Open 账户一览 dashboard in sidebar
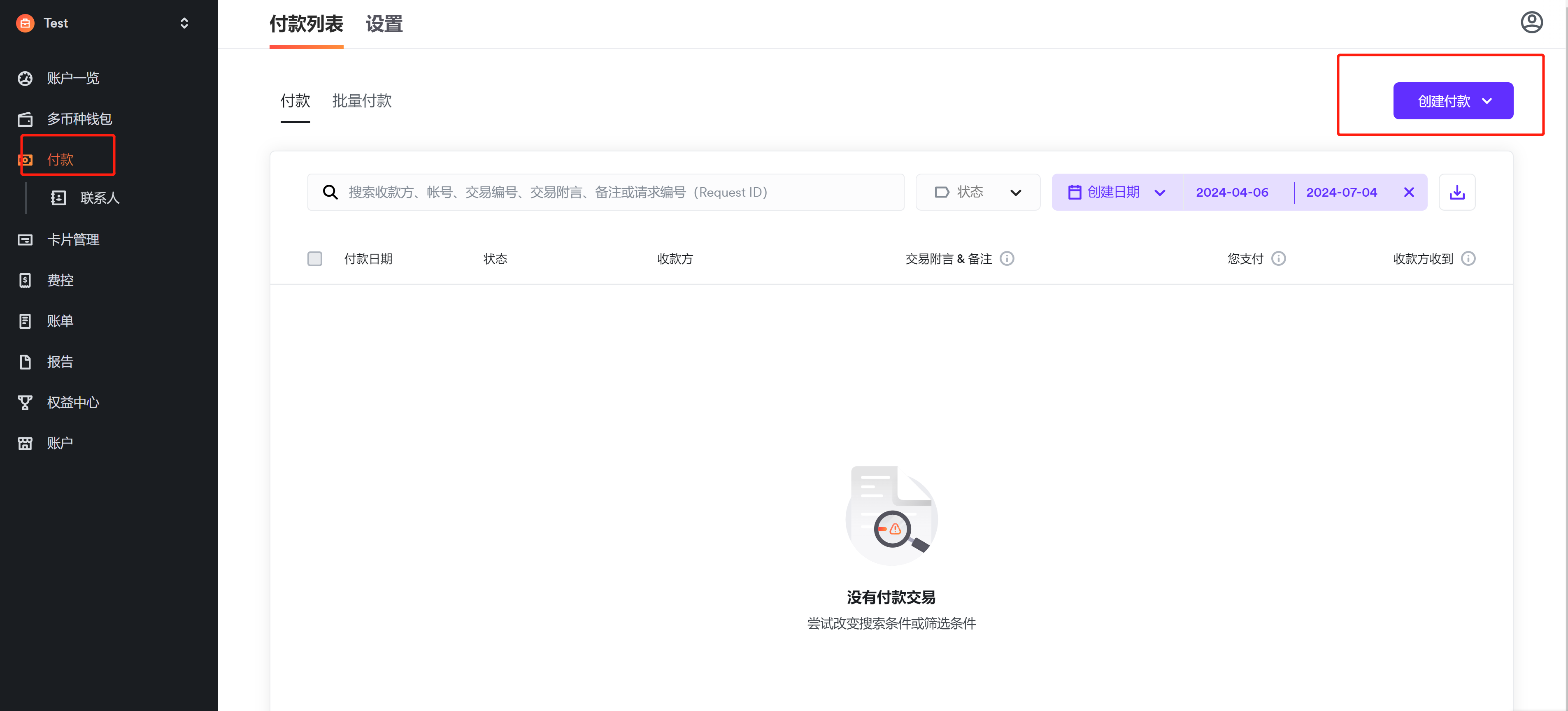 [72, 79]
